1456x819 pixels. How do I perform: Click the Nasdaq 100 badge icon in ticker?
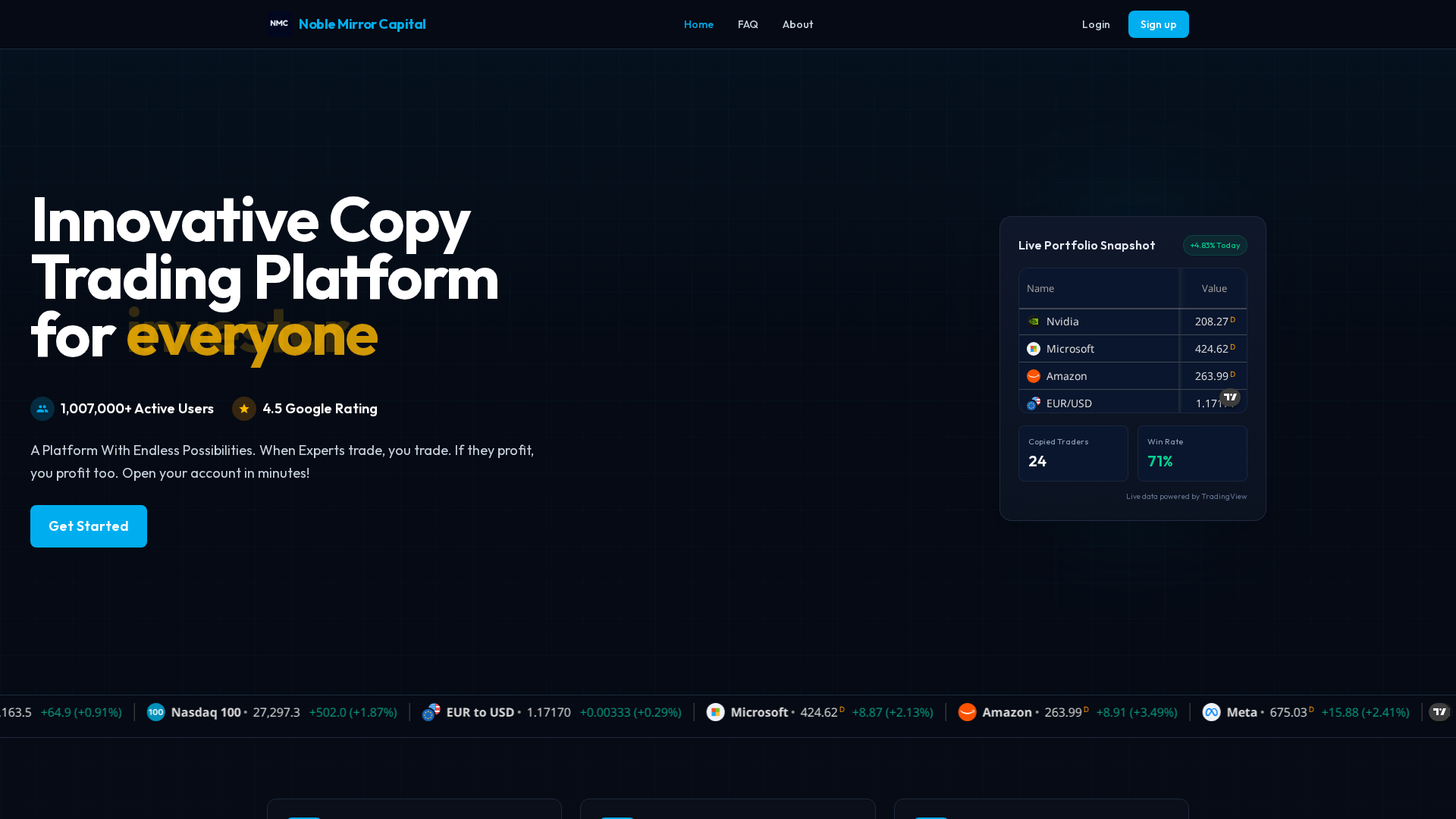coord(156,712)
